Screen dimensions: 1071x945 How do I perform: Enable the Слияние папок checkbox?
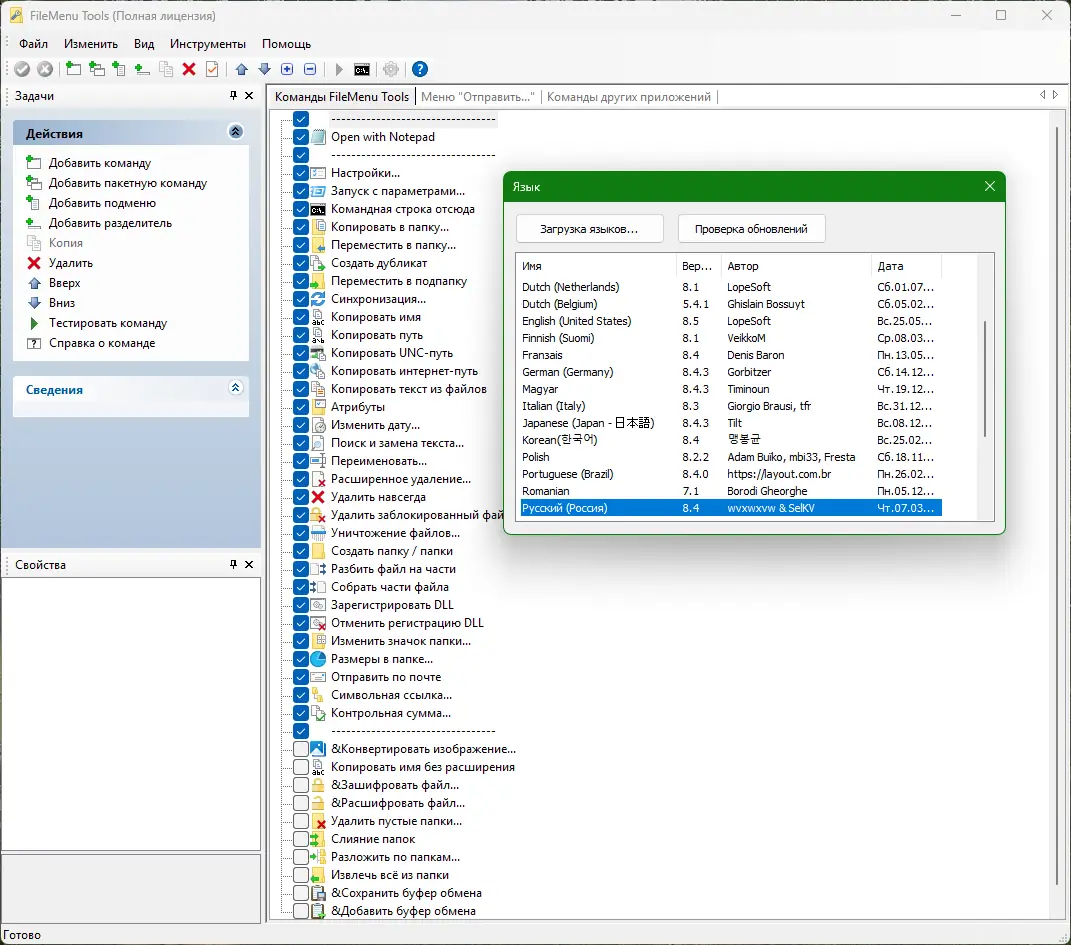pyautogui.click(x=301, y=839)
